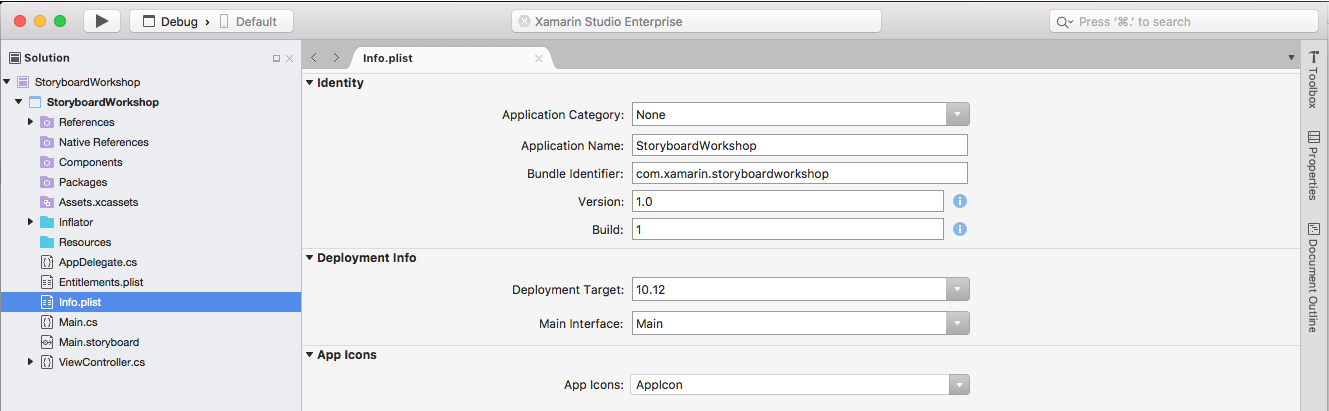This screenshot has width=1329, height=411.
Task: Open the Properties side panel
Action: (1314, 165)
